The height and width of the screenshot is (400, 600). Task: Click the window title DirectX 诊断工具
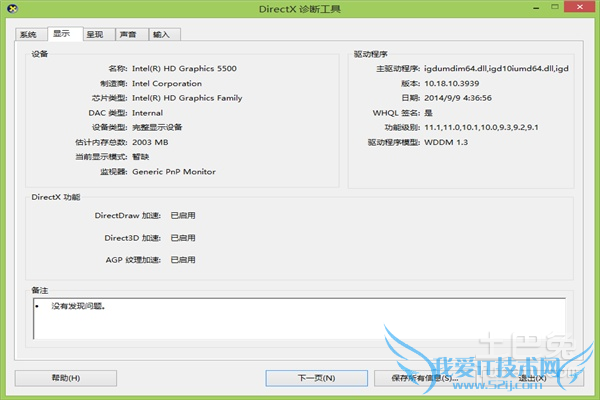pos(300,9)
